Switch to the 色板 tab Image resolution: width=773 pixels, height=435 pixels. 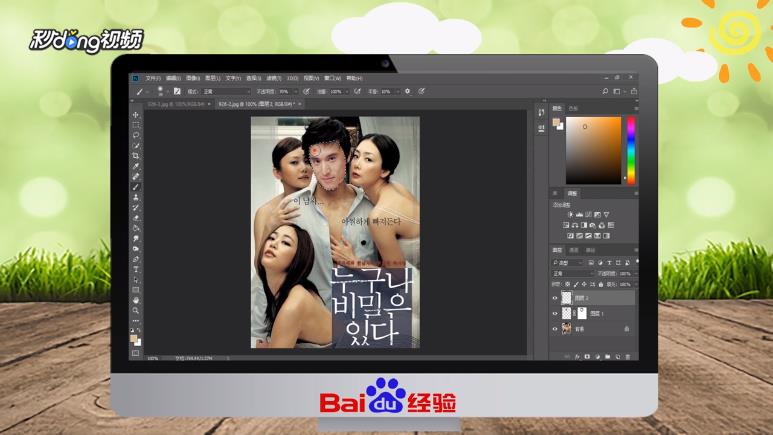click(573, 108)
